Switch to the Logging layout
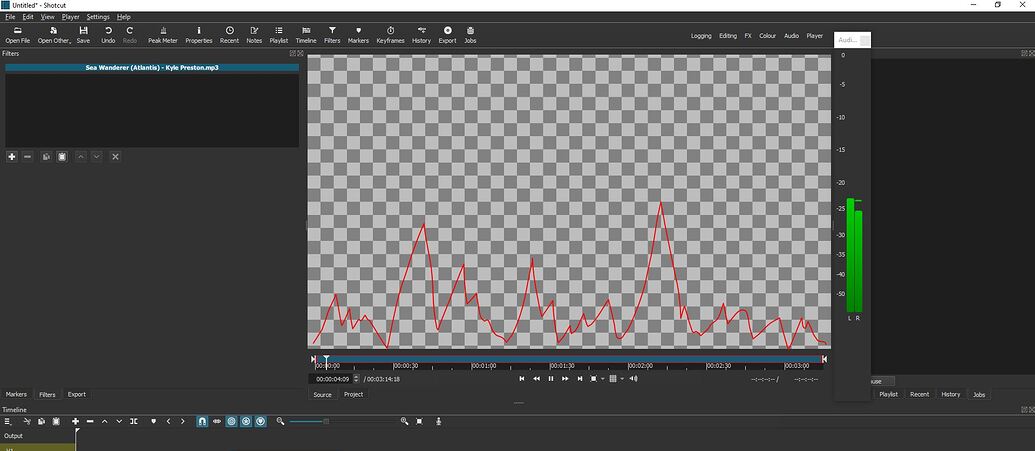This screenshot has width=1035, height=451. tap(701, 36)
